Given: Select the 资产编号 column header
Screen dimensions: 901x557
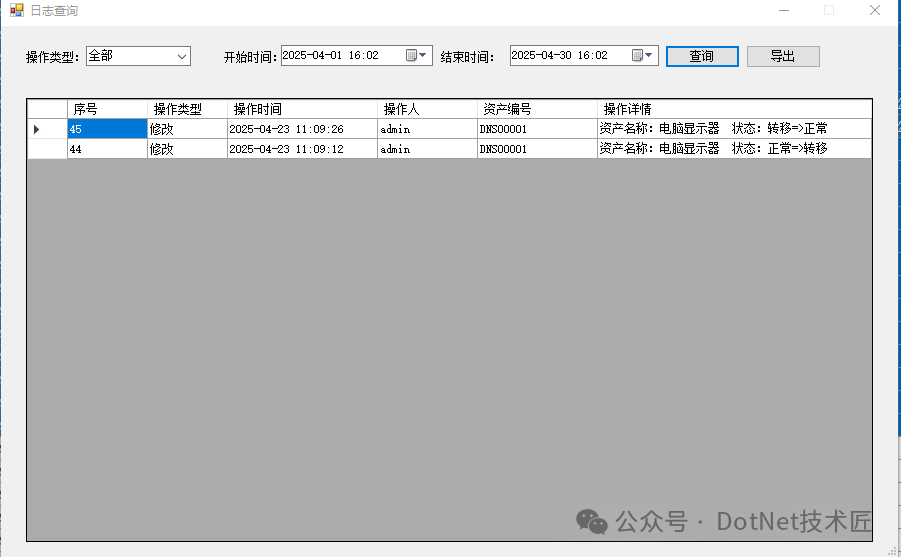Looking at the screenshot, I should 537,109.
